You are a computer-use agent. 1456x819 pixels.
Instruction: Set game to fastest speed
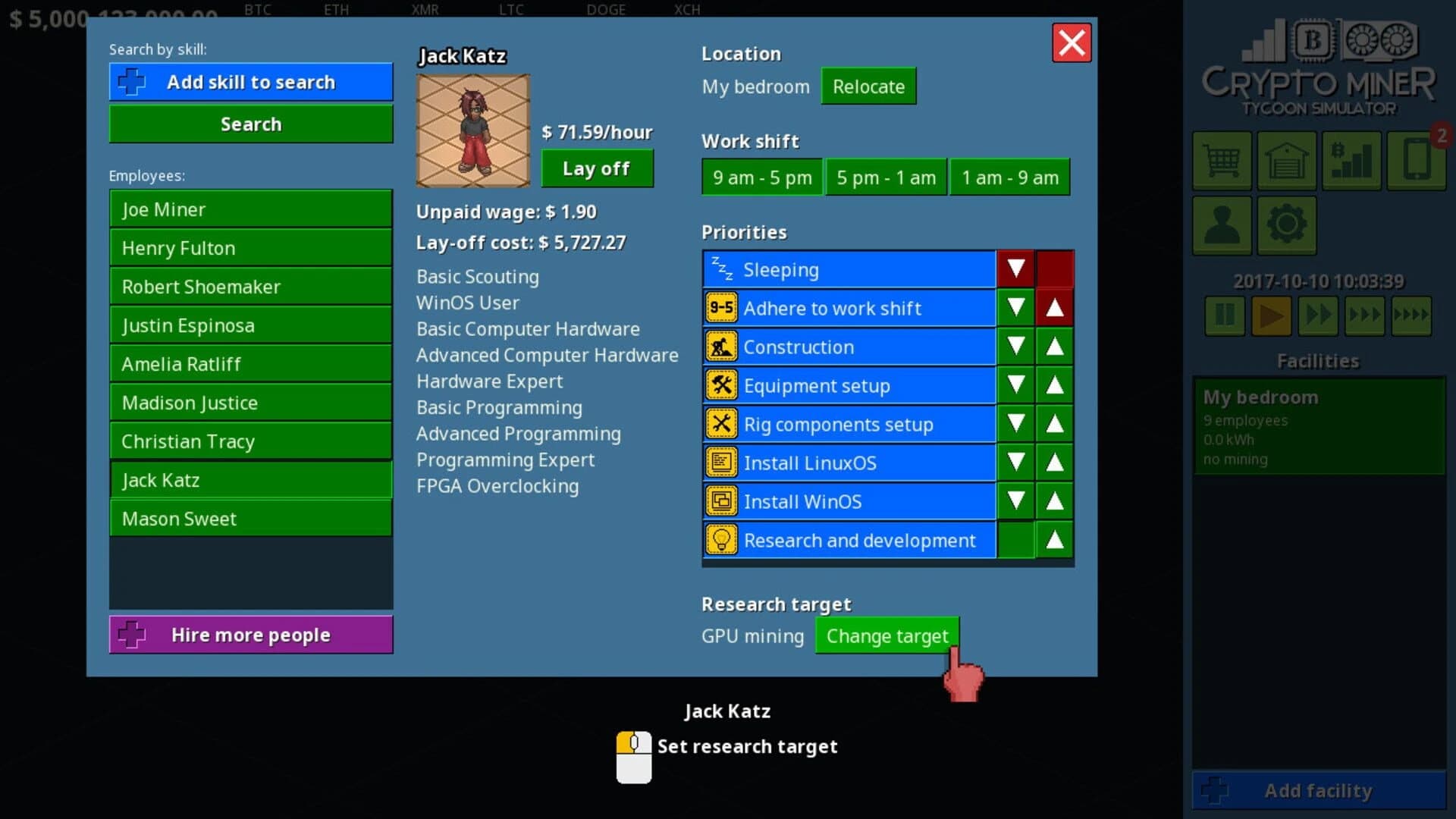point(1410,316)
